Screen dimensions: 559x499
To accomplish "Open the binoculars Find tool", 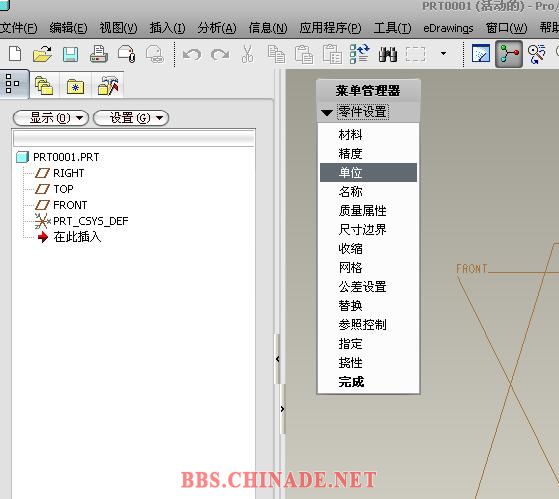I will coord(388,54).
